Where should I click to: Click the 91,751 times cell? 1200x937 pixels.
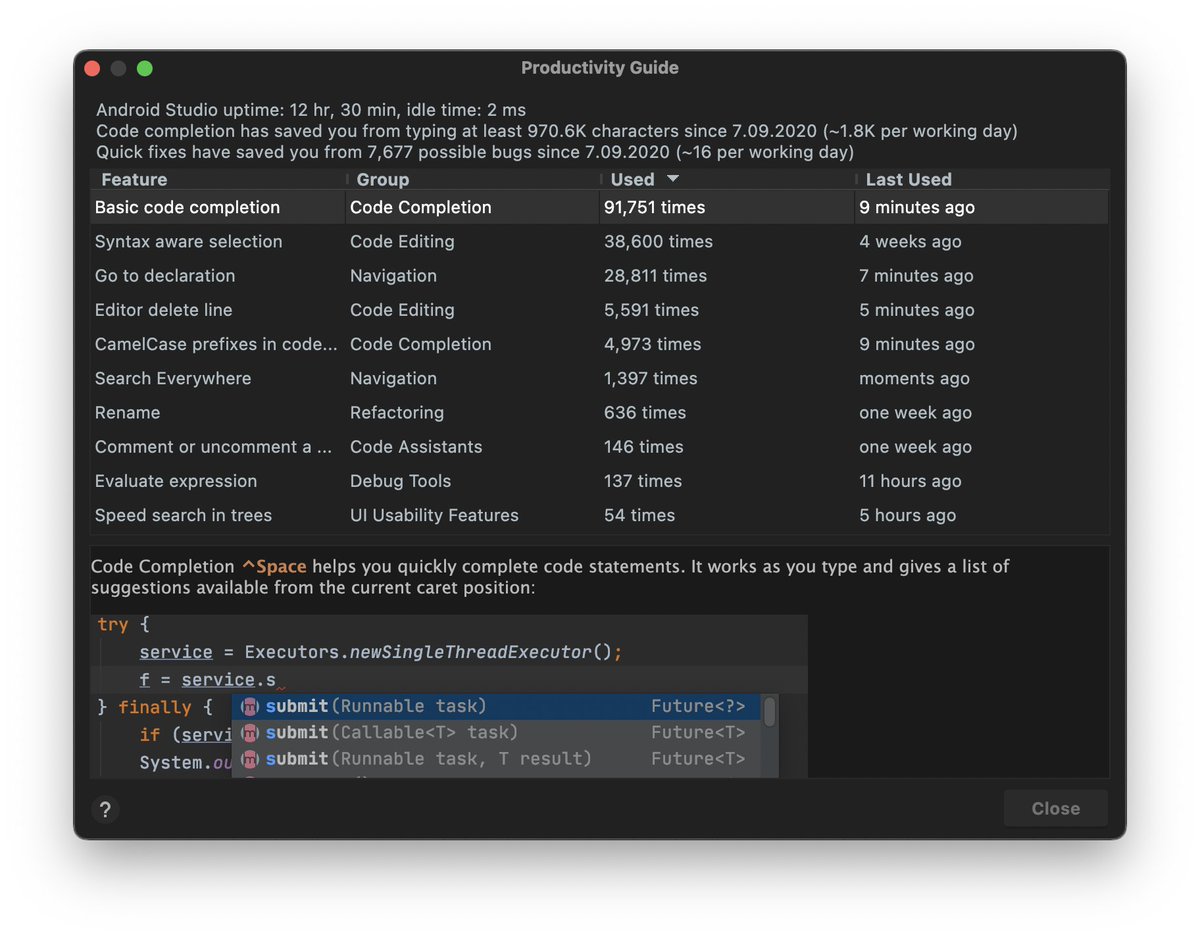(x=654, y=208)
